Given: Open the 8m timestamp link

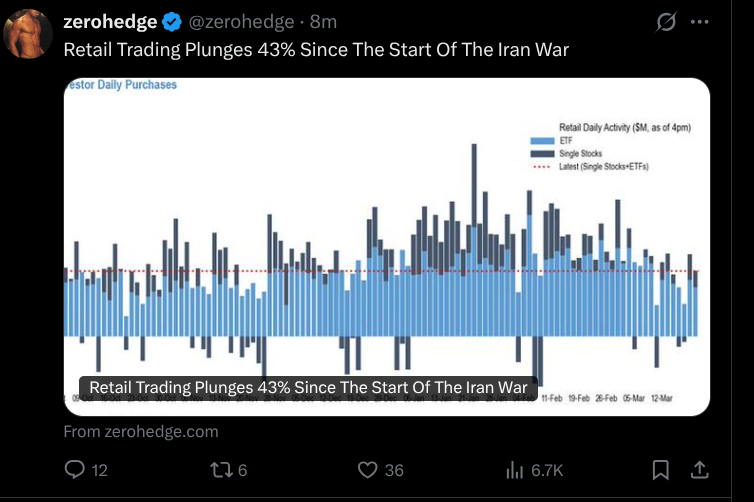Looking at the screenshot, I should [324, 22].
